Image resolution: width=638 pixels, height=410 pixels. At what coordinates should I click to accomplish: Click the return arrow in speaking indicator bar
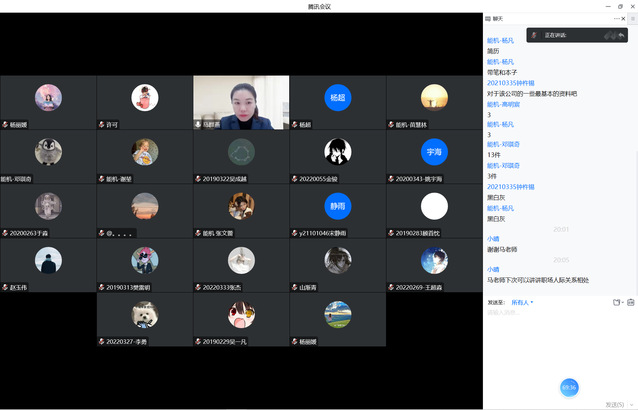coord(621,35)
